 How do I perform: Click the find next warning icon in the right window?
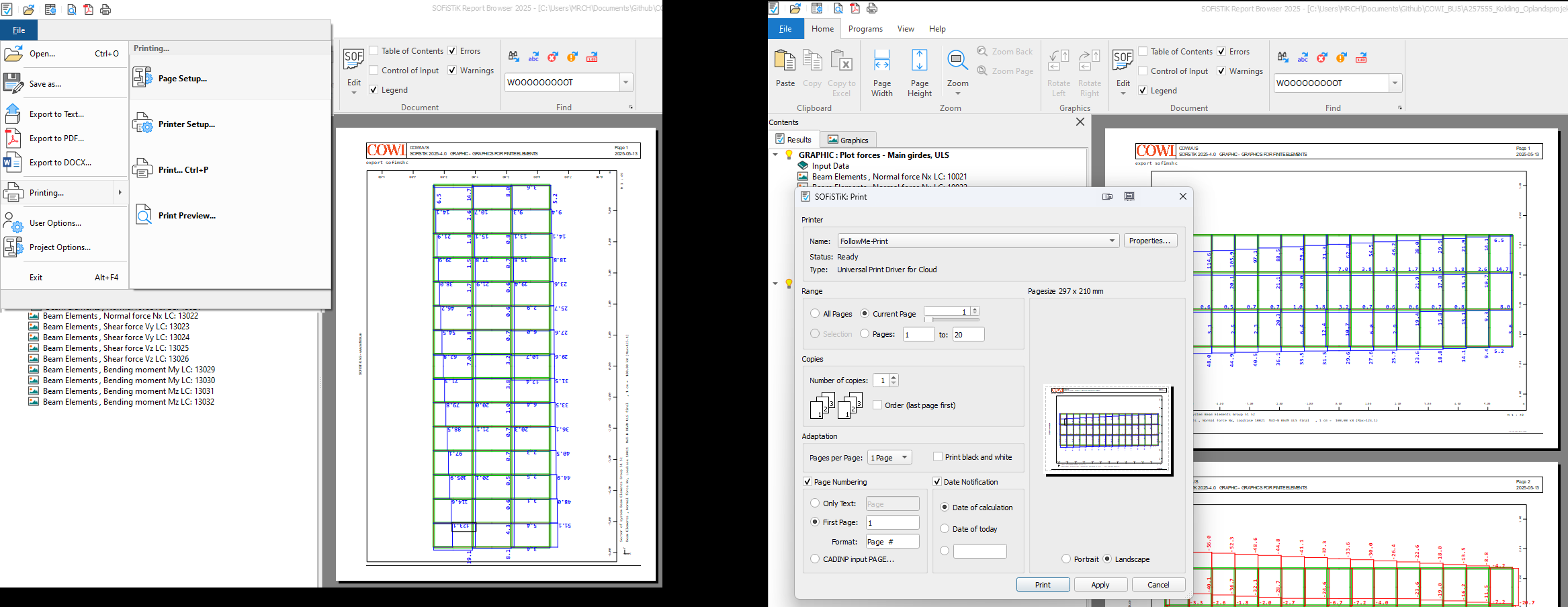tap(1341, 58)
